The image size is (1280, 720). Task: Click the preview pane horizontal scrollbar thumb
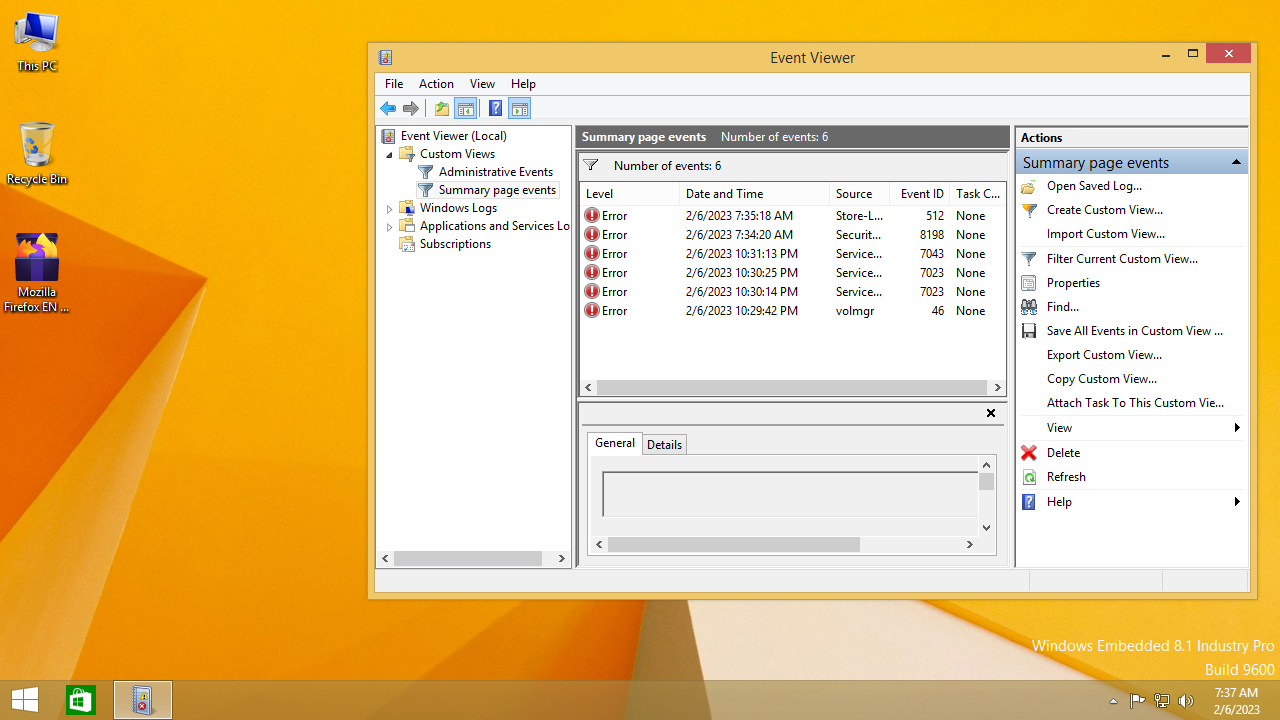point(733,545)
